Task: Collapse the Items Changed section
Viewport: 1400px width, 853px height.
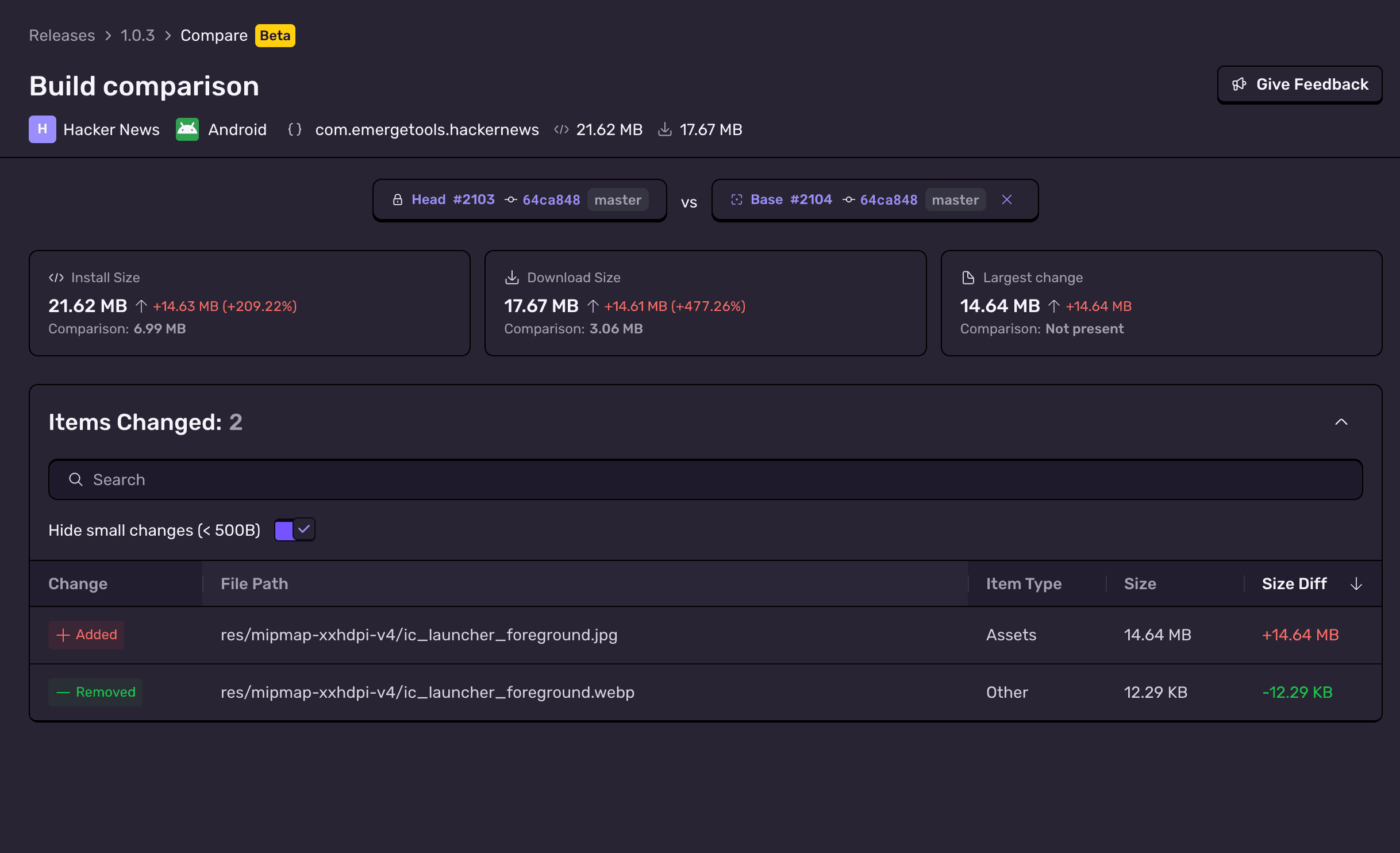Action: [1341, 422]
